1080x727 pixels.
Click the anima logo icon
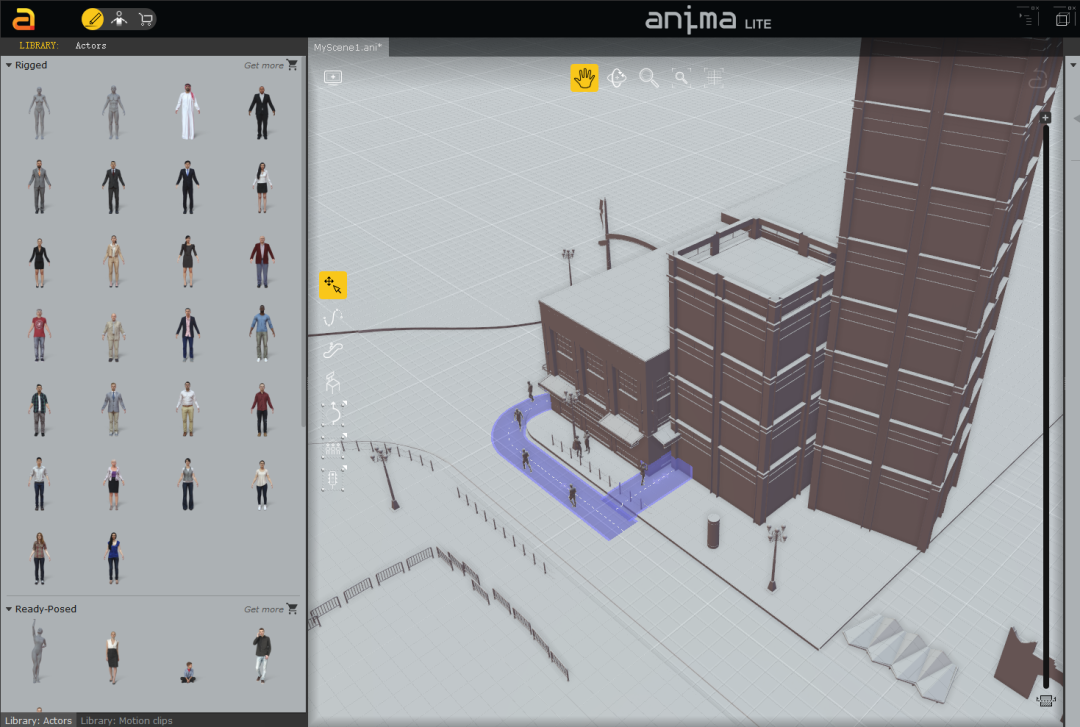[x=23, y=19]
